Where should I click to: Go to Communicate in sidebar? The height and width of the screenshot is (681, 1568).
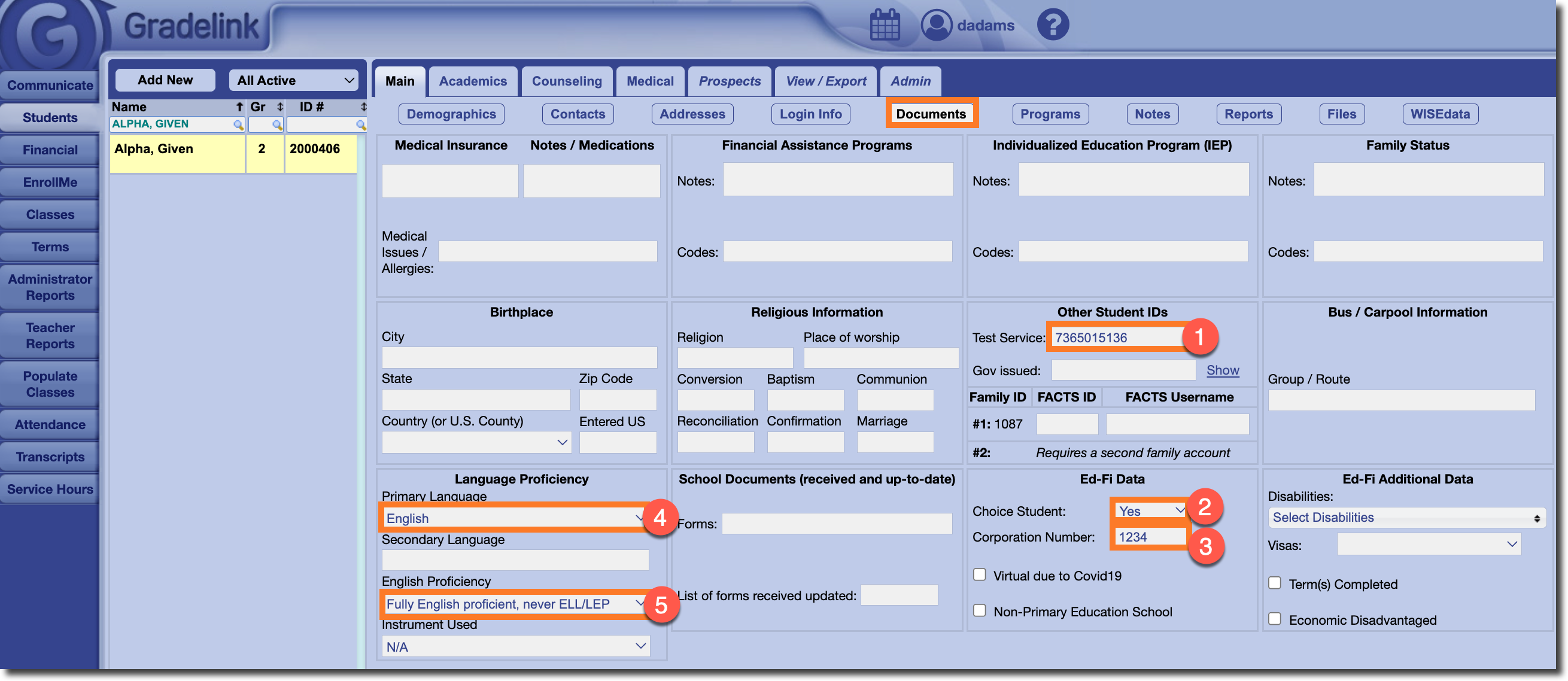[x=50, y=85]
